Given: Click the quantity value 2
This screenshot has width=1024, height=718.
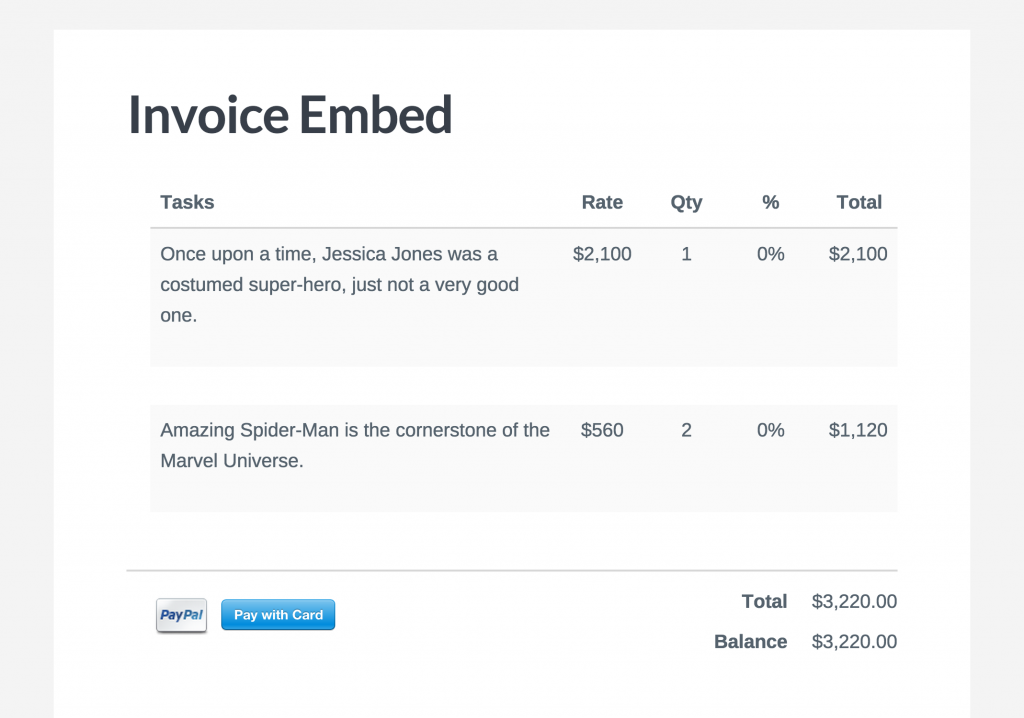Looking at the screenshot, I should [x=686, y=430].
